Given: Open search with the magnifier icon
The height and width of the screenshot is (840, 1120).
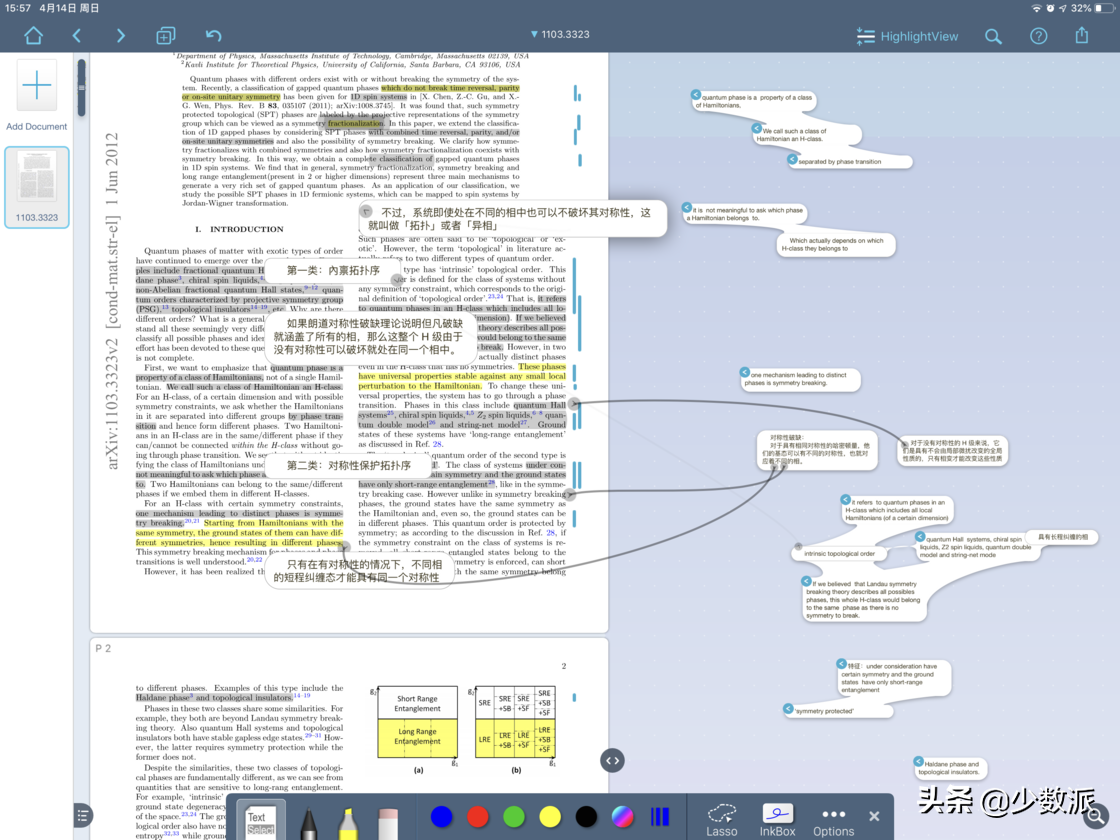Looking at the screenshot, I should coord(993,36).
